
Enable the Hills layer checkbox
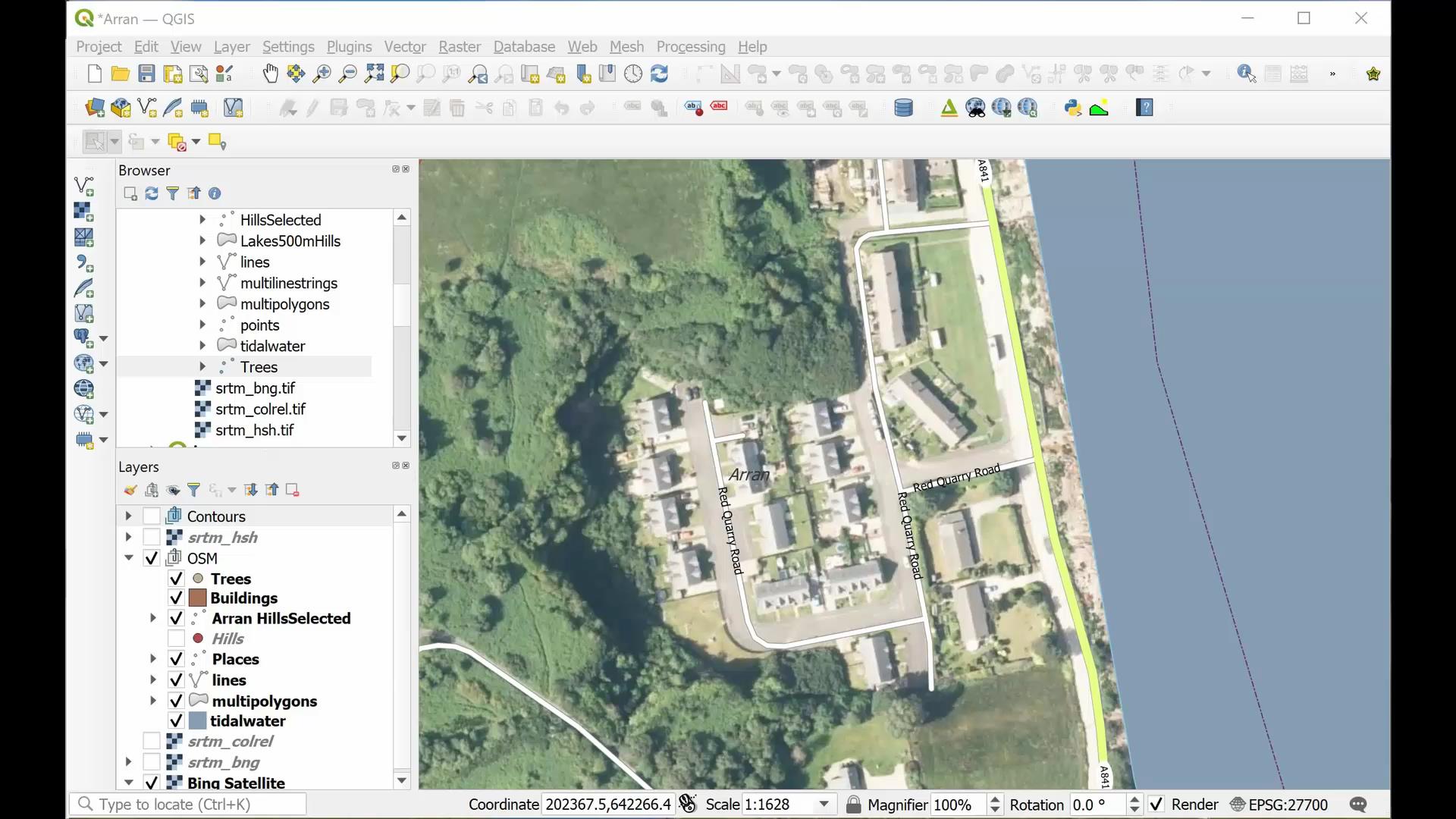pyautogui.click(x=175, y=638)
